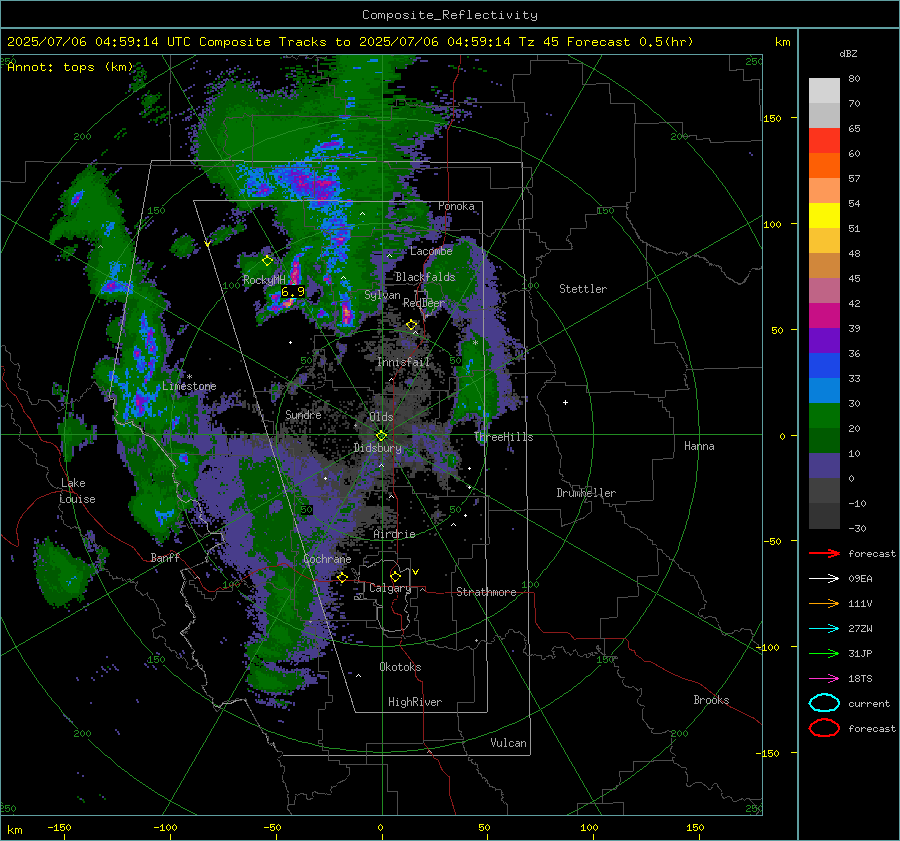
Task: Click the Annot: tops (km) label
Action: [70, 67]
